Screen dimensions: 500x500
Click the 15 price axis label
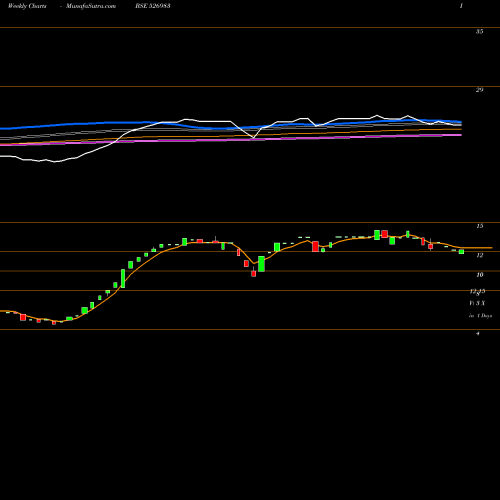(x=479, y=226)
